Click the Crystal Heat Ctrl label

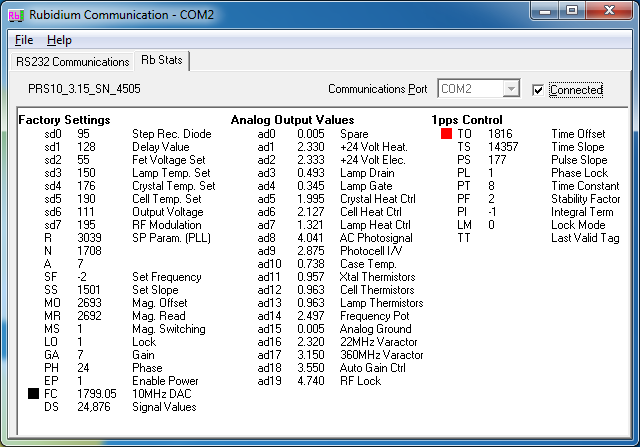[378, 199]
